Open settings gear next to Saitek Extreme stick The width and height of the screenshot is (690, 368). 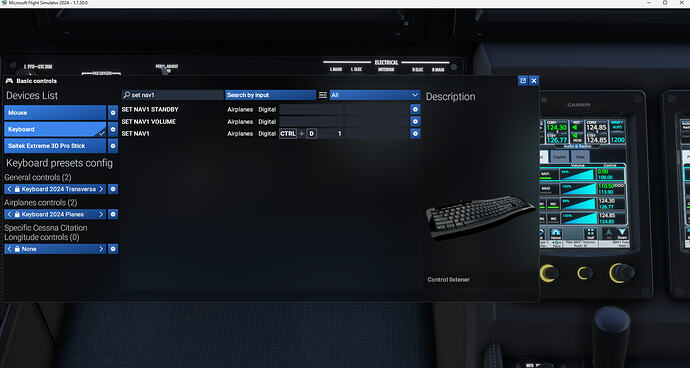click(113, 146)
